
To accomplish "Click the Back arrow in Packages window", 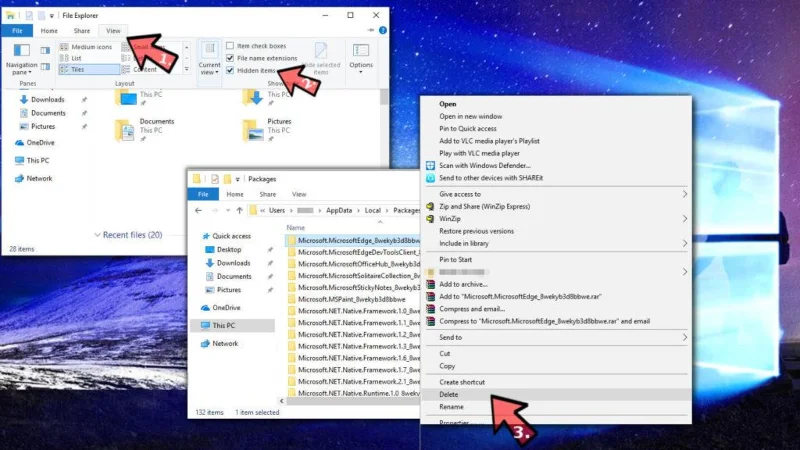I will tap(198, 210).
